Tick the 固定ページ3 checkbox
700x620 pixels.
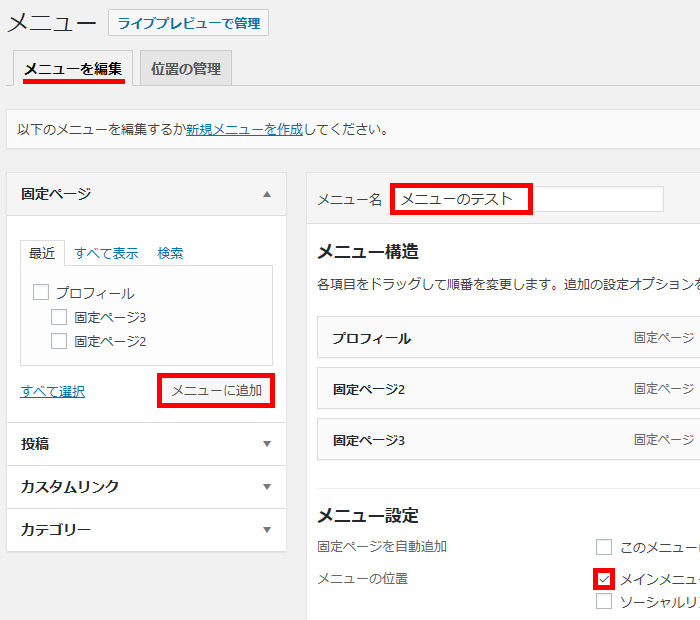(x=59, y=317)
